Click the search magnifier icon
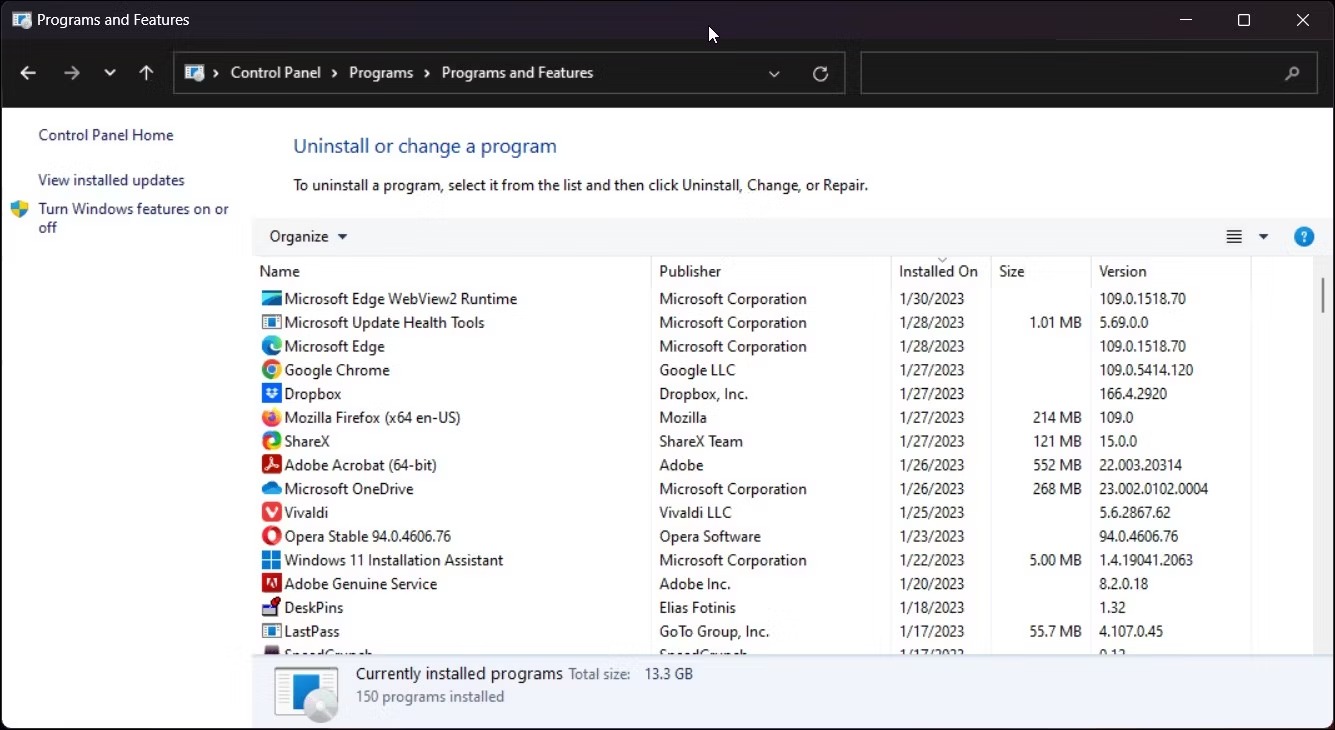This screenshot has width=1335, height=730. [1293, 73]
